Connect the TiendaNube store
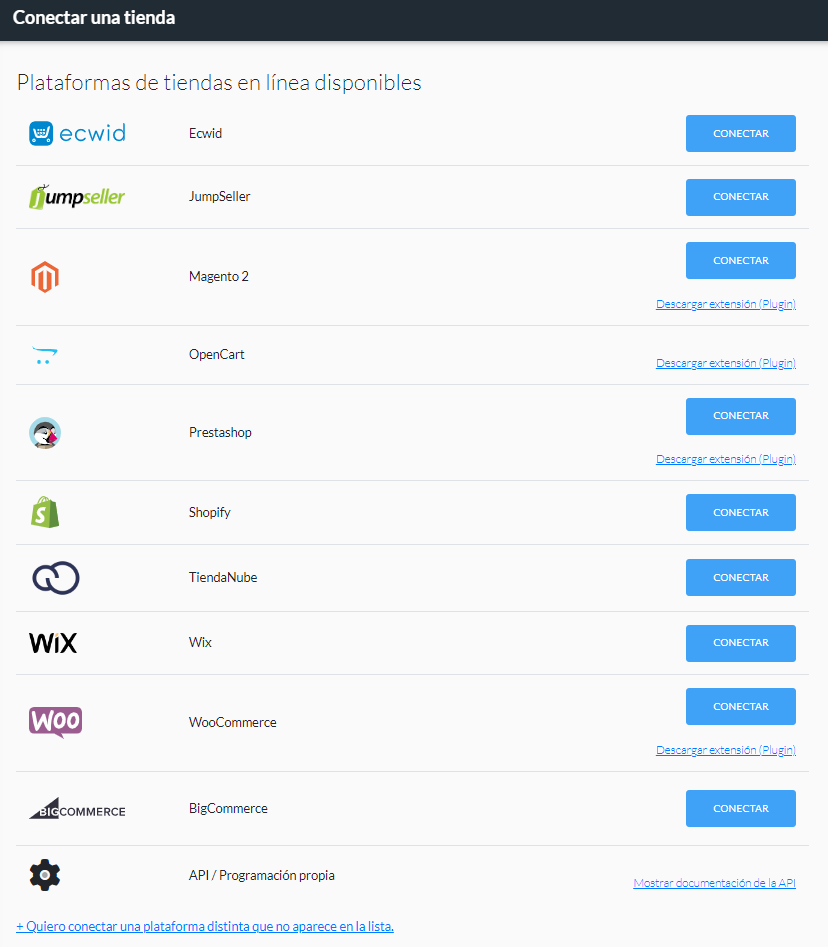The image size is (828, 947). (x=740, y=577)
